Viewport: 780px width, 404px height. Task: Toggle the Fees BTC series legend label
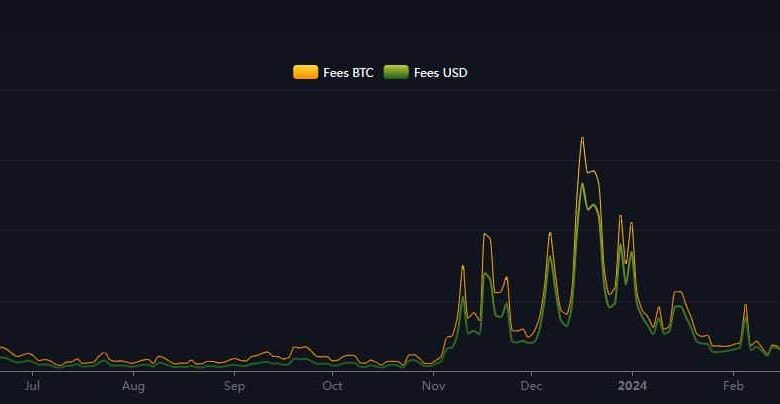point(348,72)
